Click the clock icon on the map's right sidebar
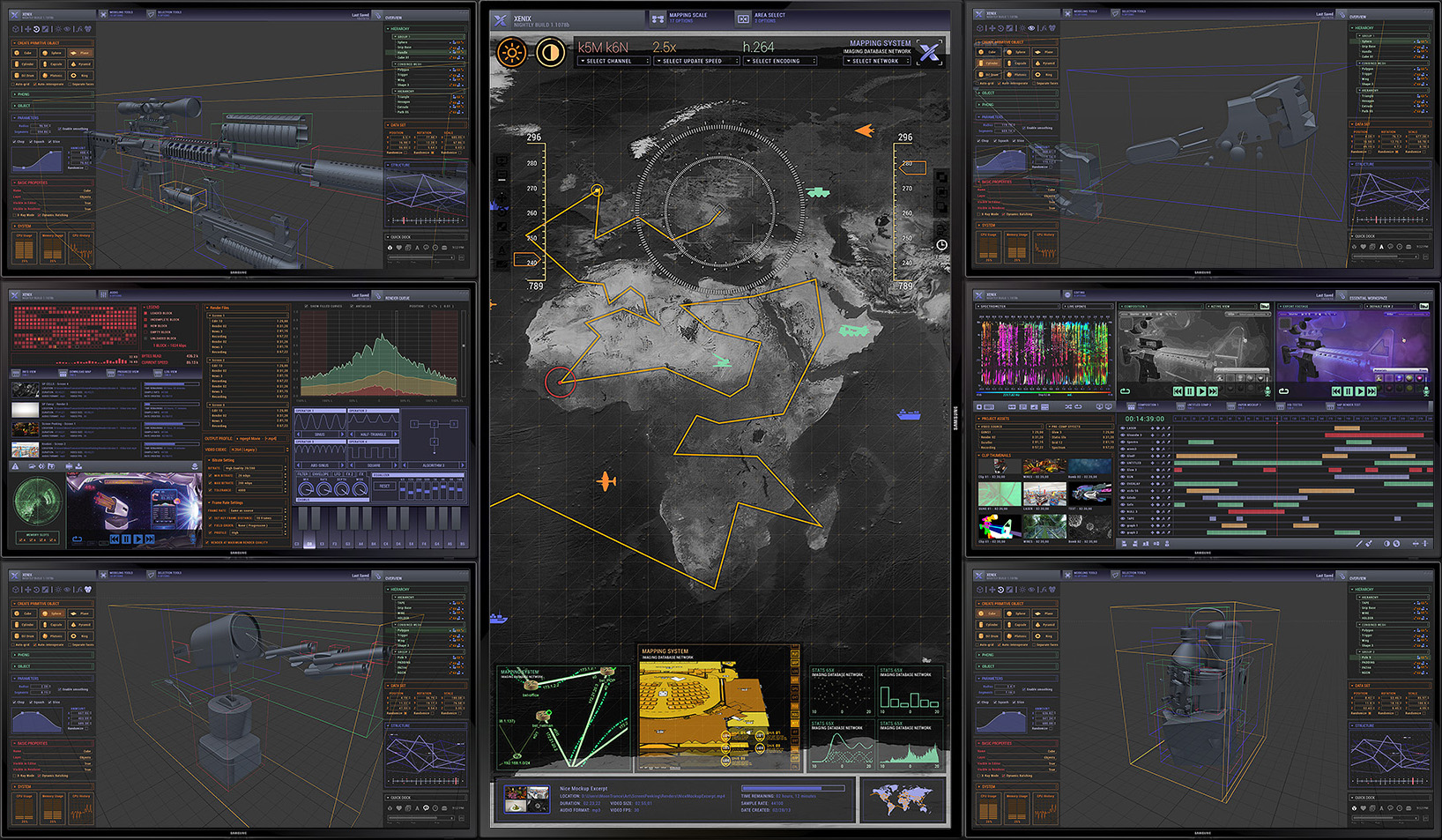The image size is (1442, 840). click(941, 244)
